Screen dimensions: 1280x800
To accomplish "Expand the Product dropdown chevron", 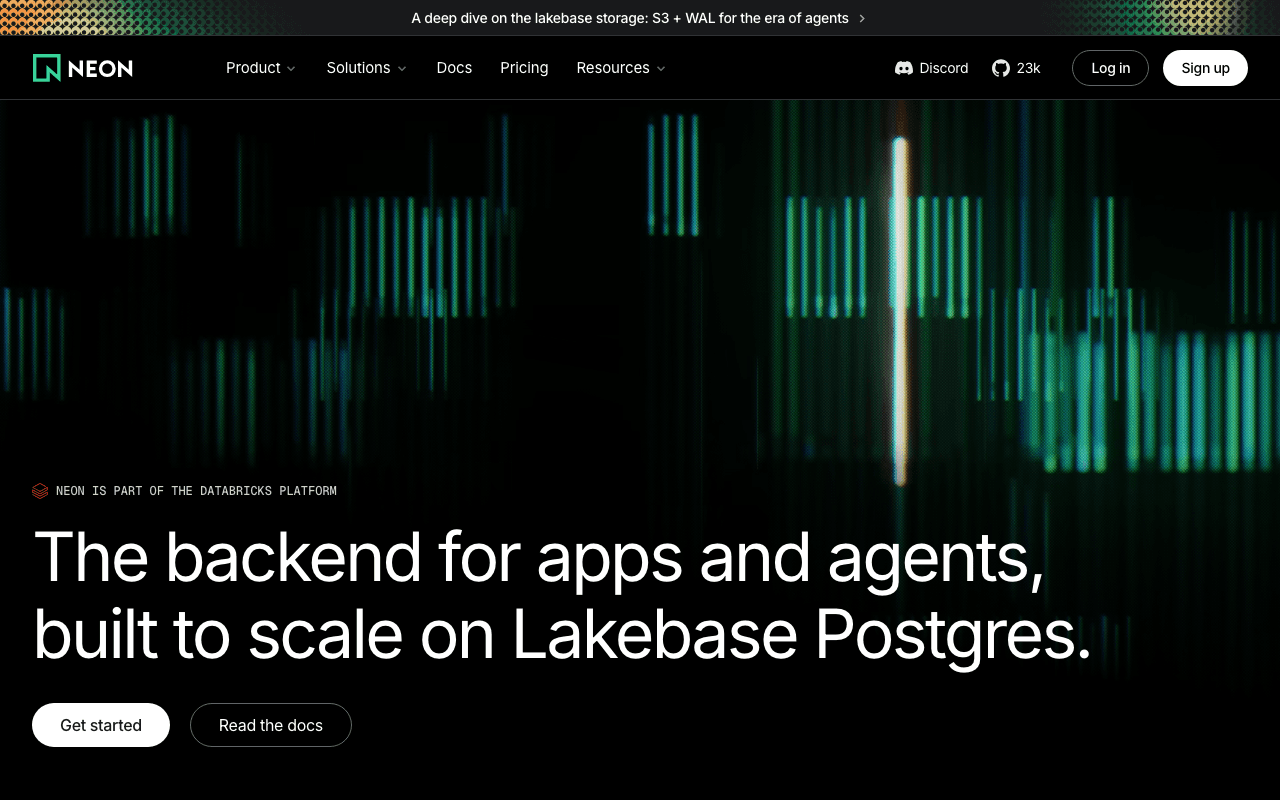I will click(291, 69).
